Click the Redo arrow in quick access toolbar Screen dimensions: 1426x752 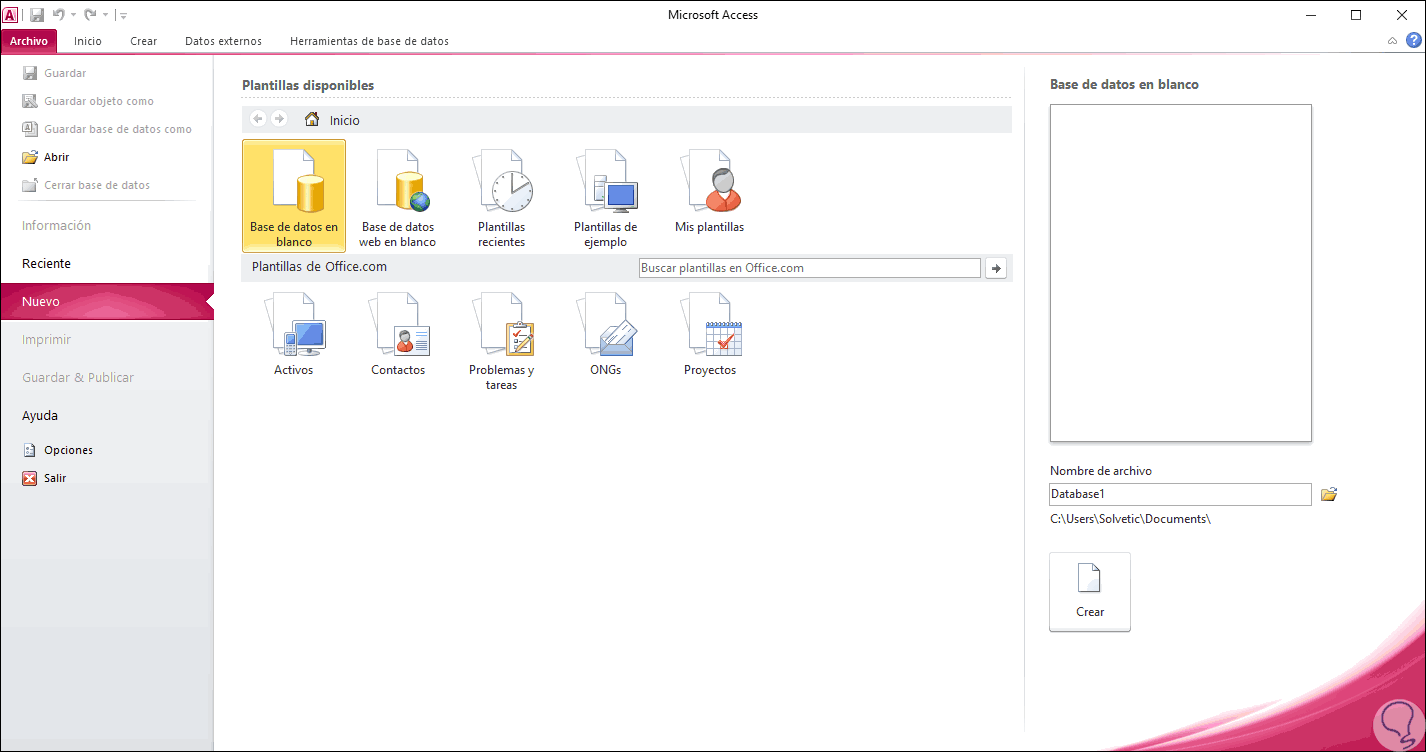tap(90, 15)
